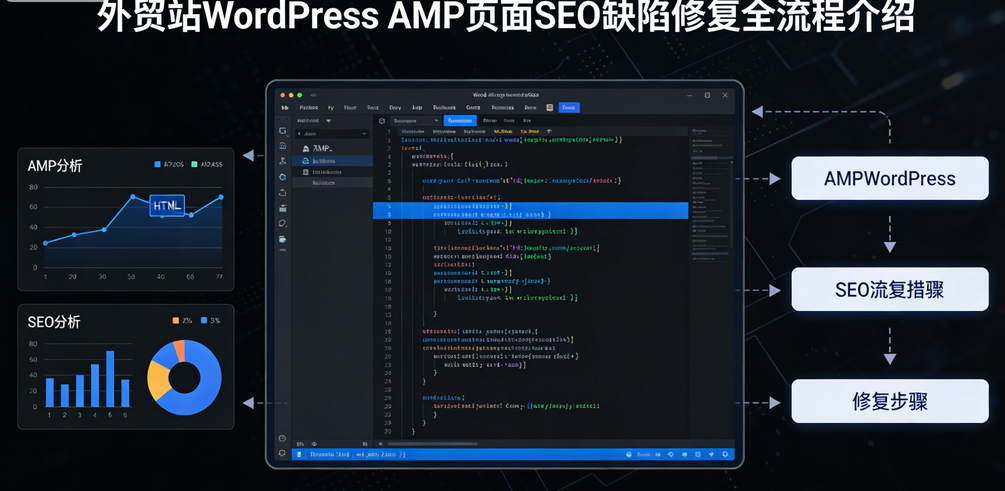This screenshot has height=491, width=1005.
Task: Click the blue circular icon in activity bar
Action: tap(283, 176)
